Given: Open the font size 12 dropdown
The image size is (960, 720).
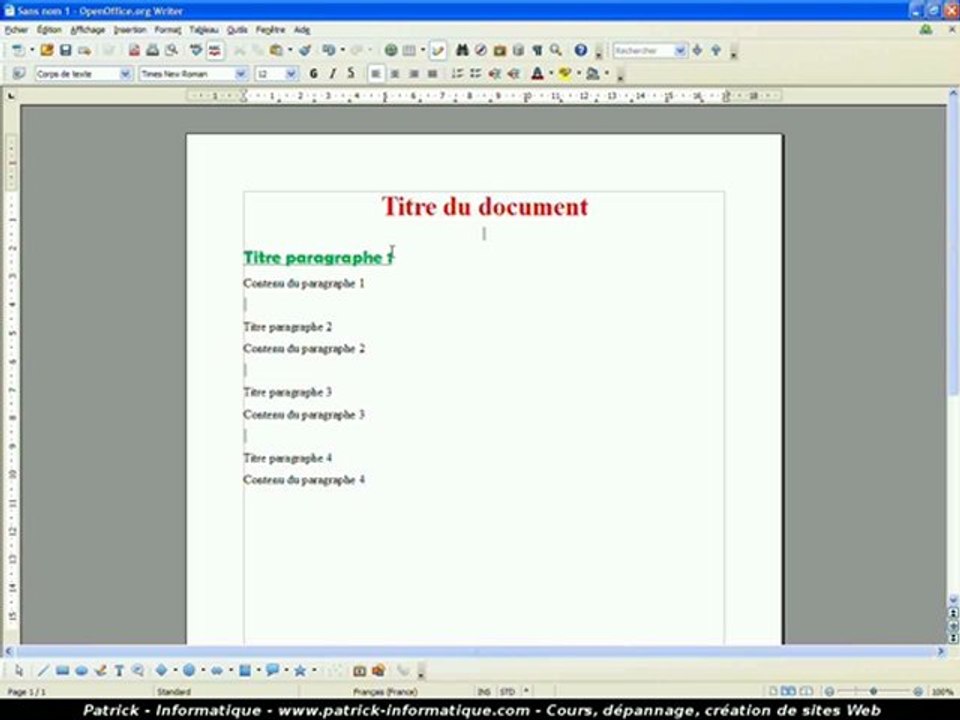Looking at the screenshot, I should point(291,73).
